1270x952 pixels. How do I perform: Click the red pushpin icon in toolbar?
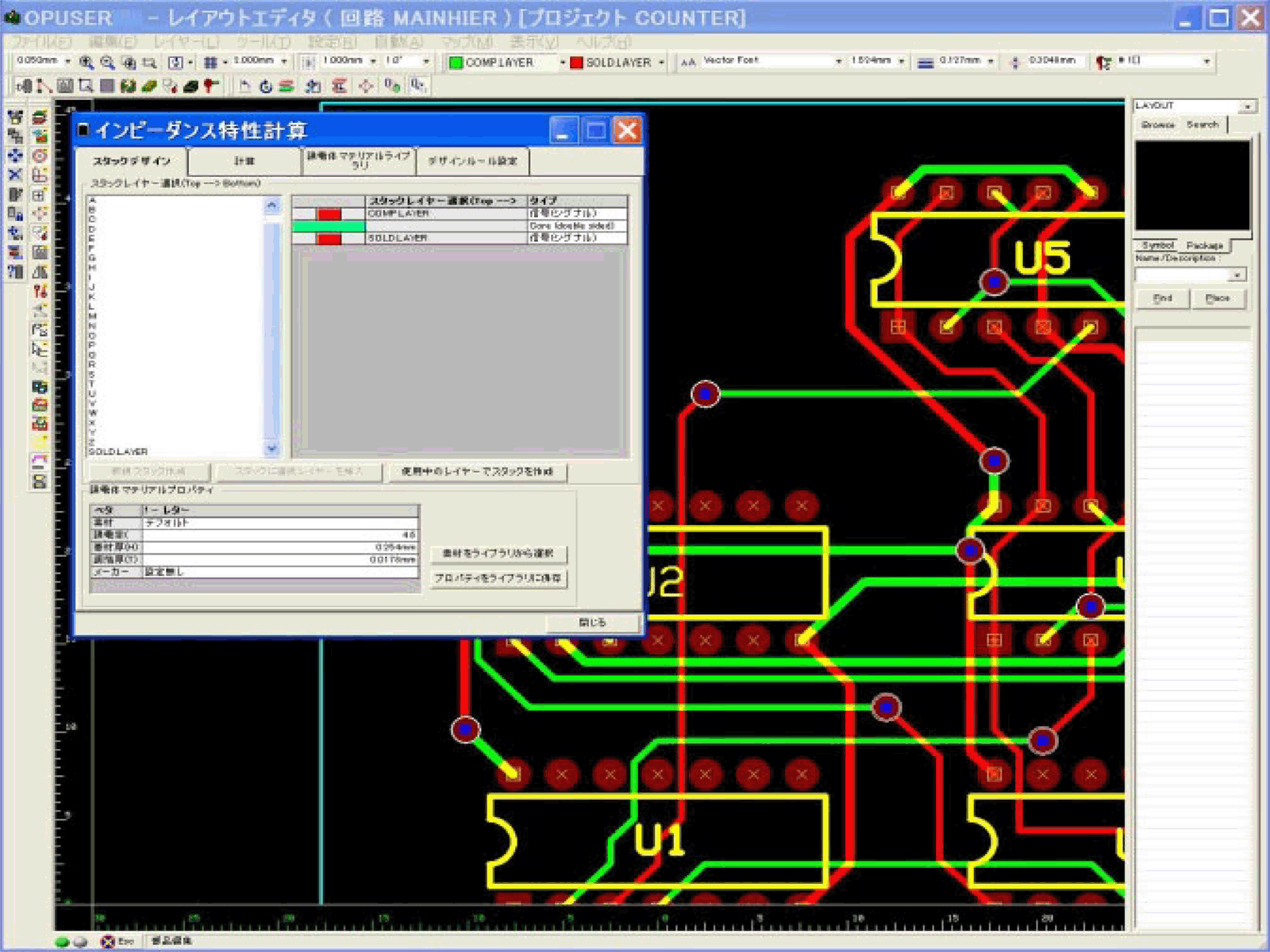(210, 86)
